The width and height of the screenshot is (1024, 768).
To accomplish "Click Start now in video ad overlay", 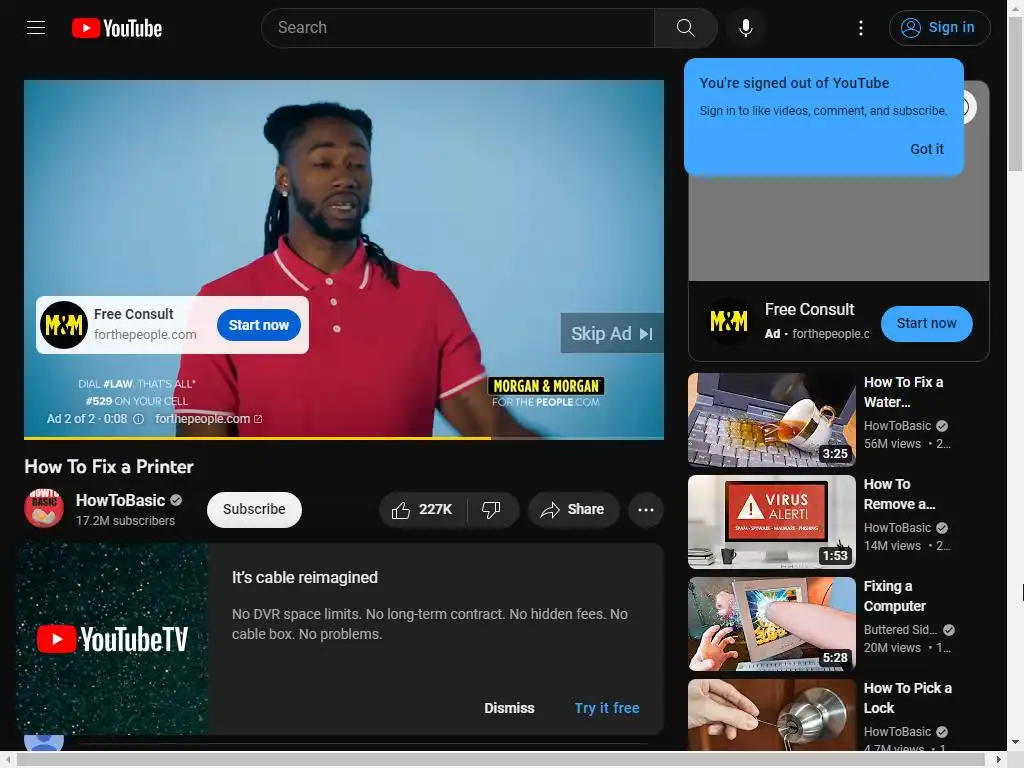I will pyautogui.click(x=259, y=325).
